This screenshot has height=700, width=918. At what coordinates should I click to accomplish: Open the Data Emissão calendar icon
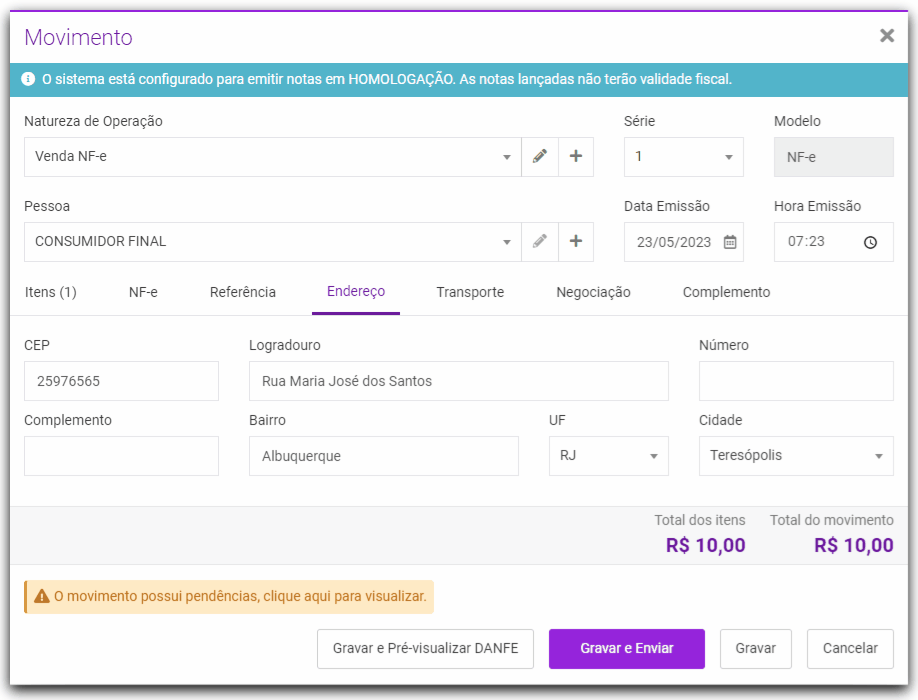tap(730, 242)
